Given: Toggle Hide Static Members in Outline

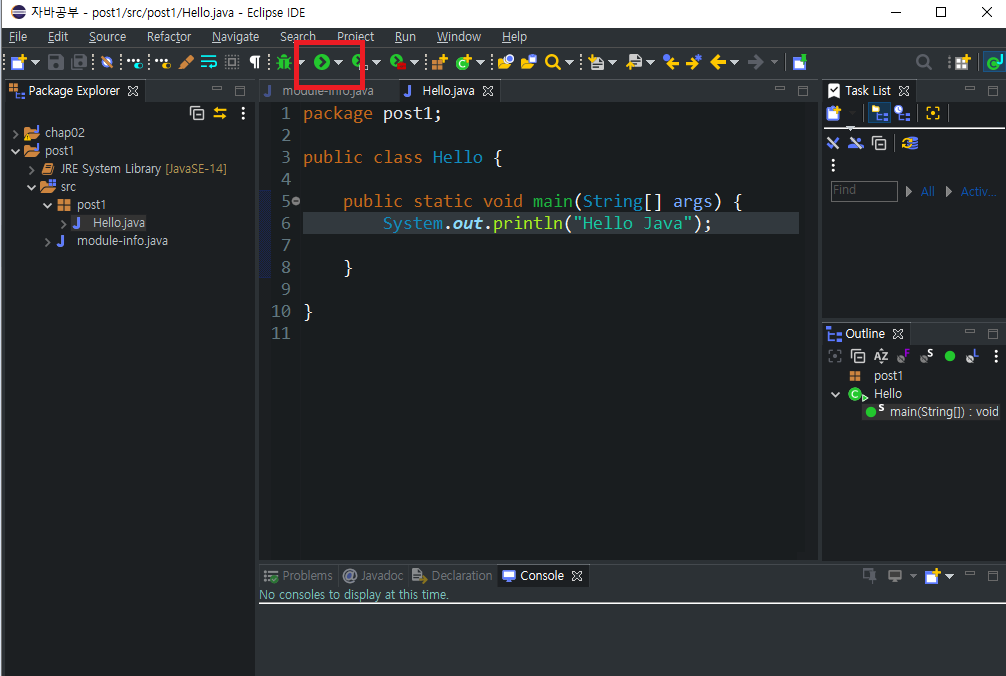Looking at the screenshot, I should coord(927,356).
